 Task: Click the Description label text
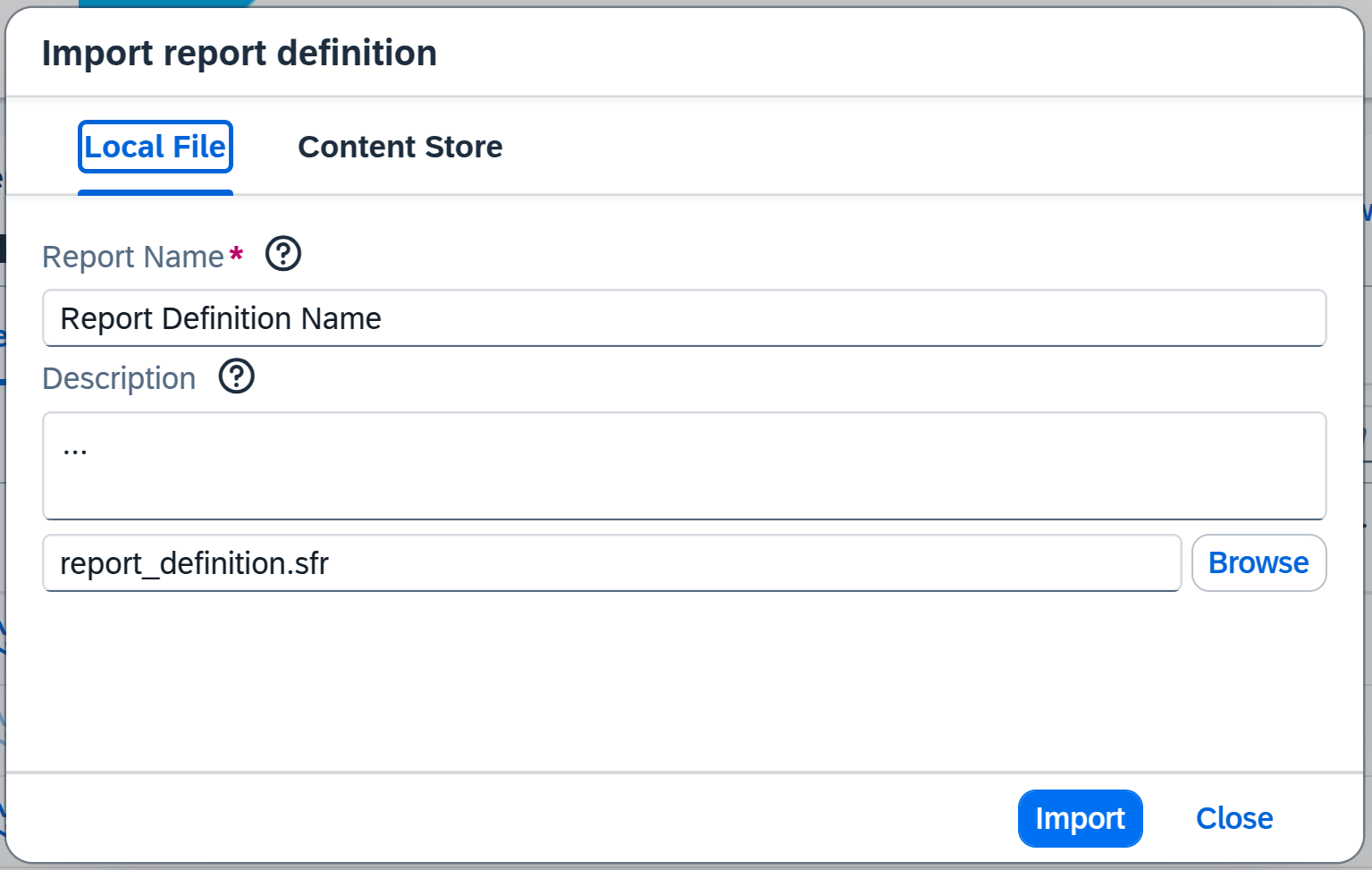coord(119,379)
